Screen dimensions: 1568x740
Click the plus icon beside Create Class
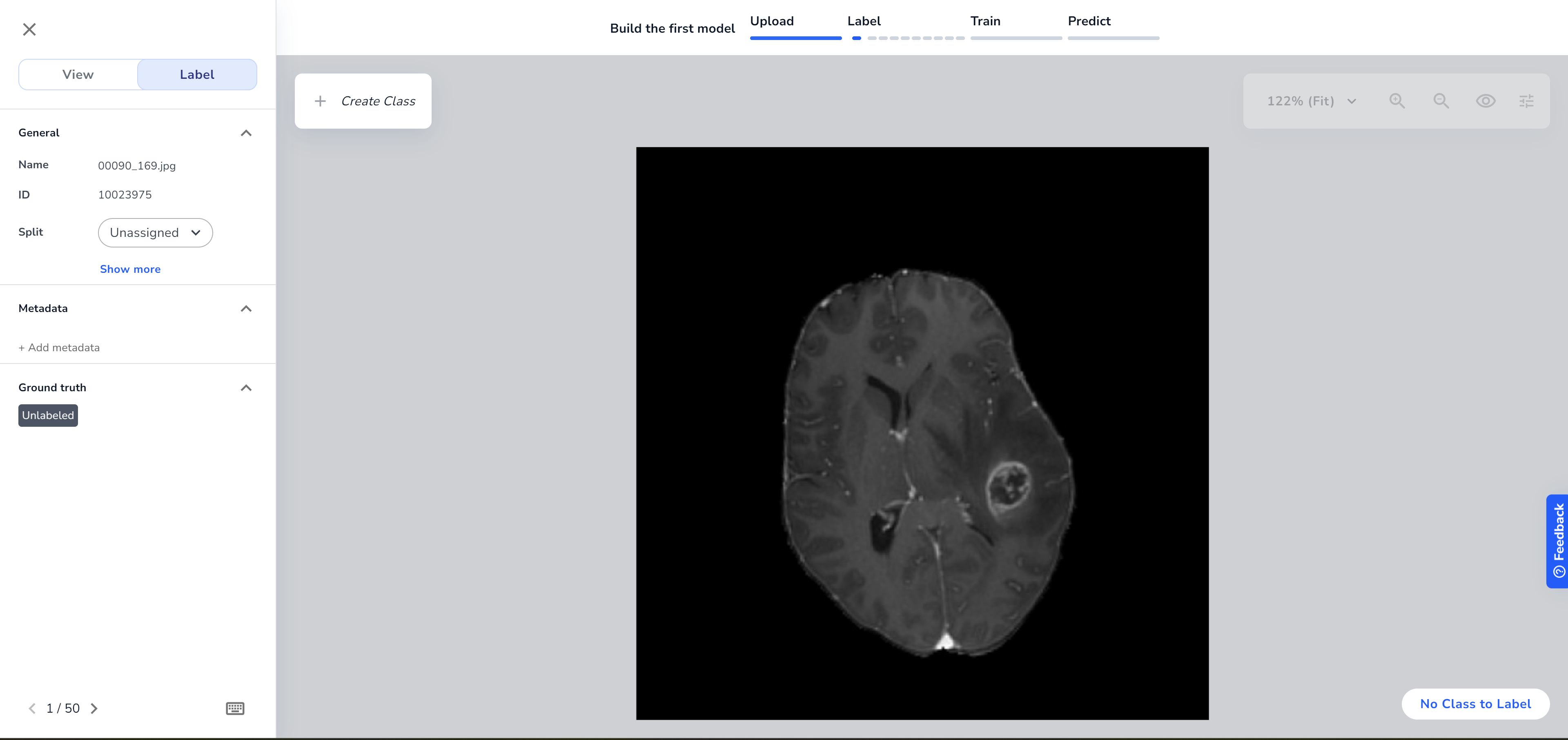click(x=320, y=101)
